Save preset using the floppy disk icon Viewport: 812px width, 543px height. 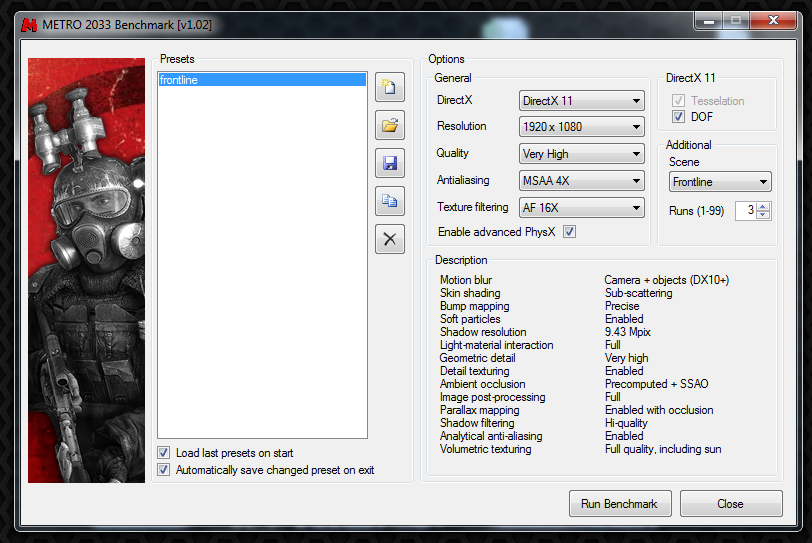pos(389,163)
